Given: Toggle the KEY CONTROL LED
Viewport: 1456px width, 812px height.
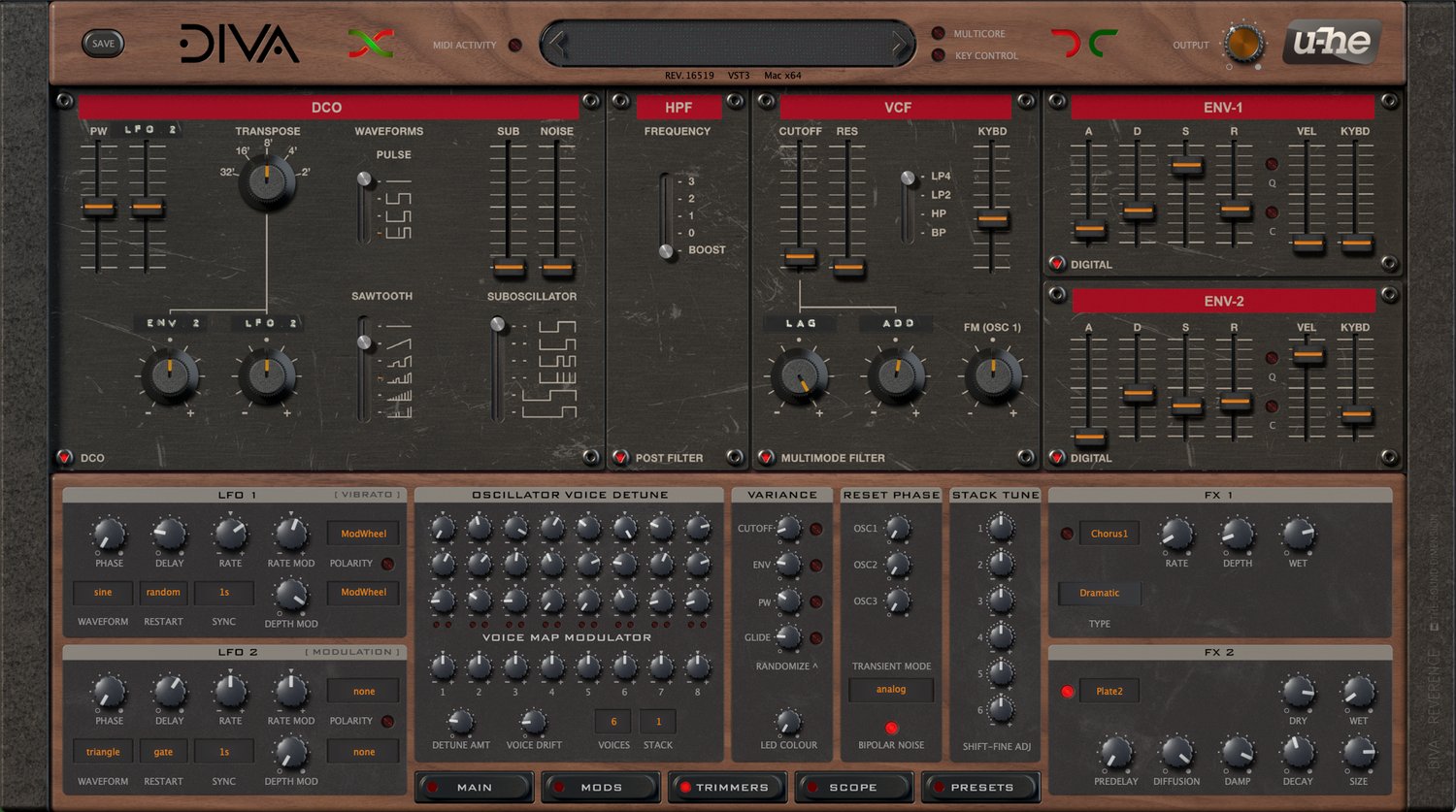Looking at the screenshot, I should tap(938, 55).
